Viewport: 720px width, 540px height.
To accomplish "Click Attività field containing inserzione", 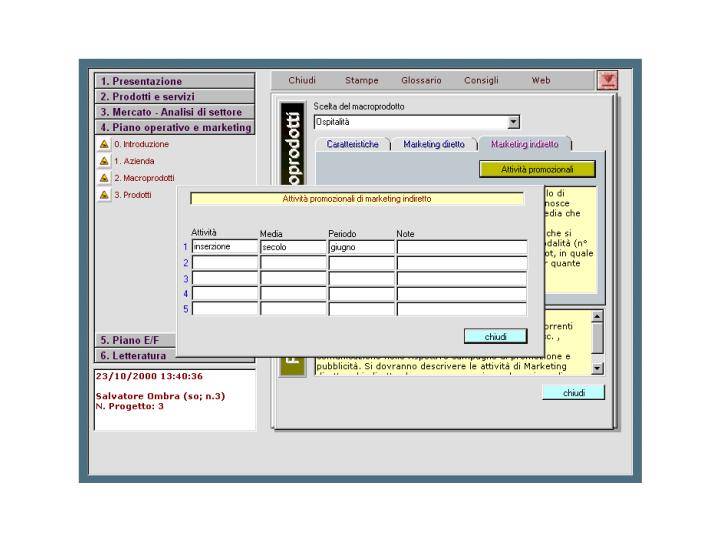I will [225, 247].
